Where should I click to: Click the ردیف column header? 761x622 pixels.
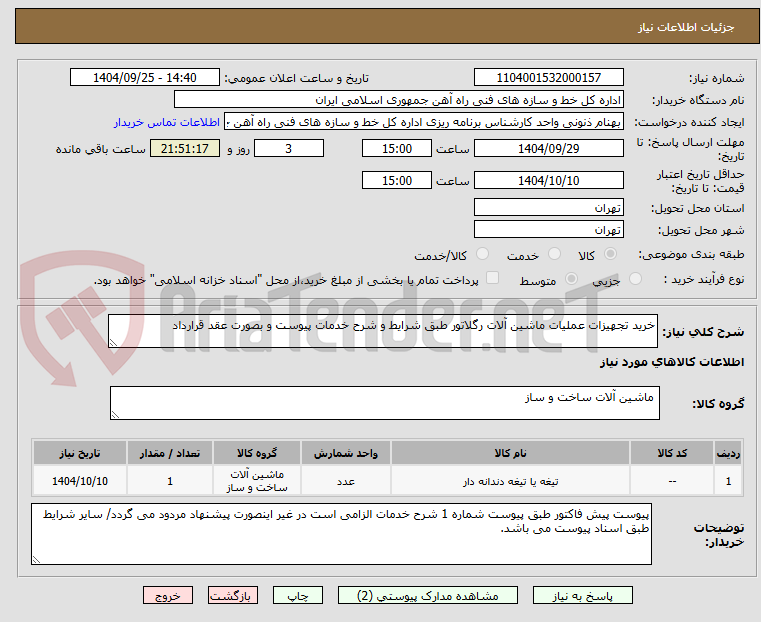coord(728,453)
